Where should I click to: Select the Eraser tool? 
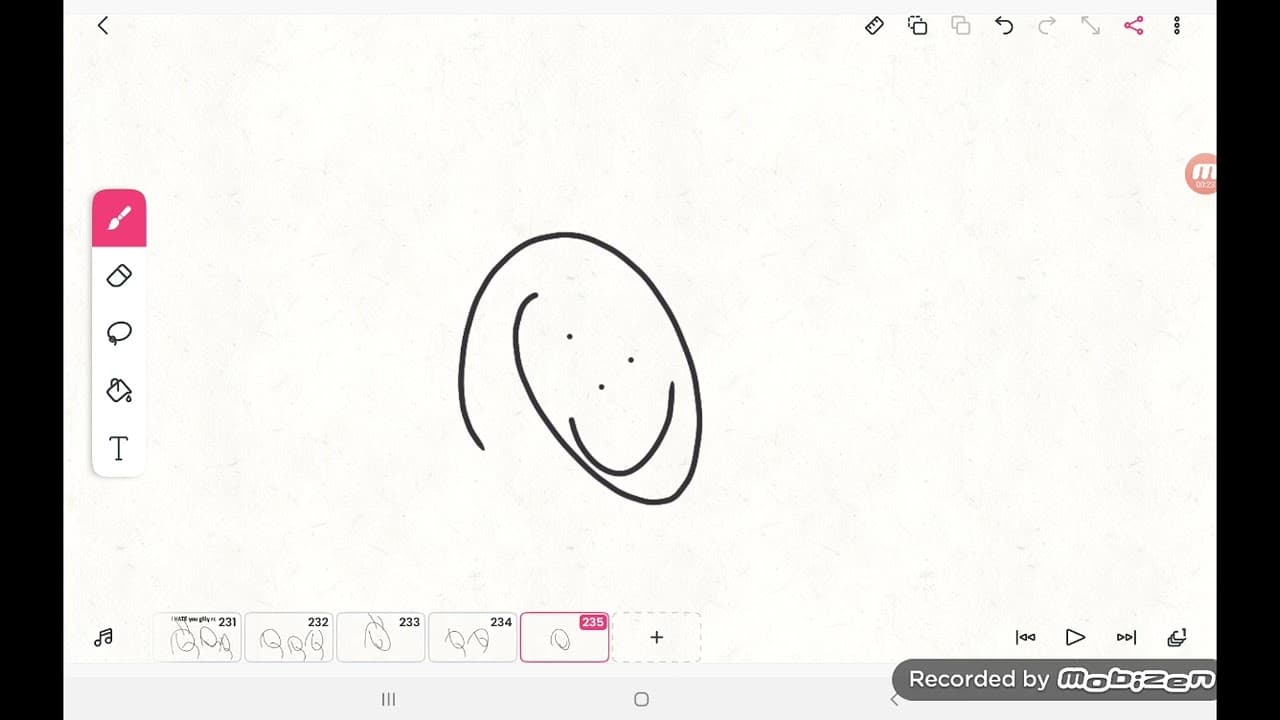(x=119, y=276)
